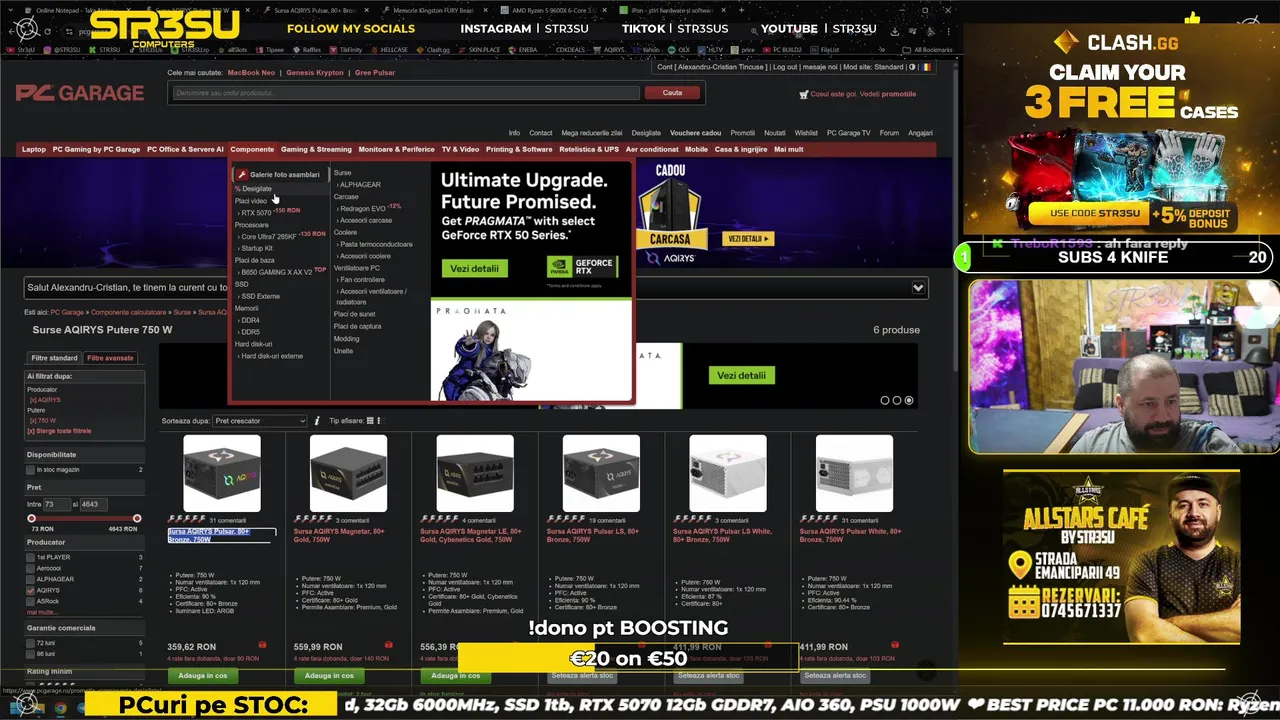Screen dimensions: 1280x720
Task: Expand the greeting bar chevron
Action: 918,288
